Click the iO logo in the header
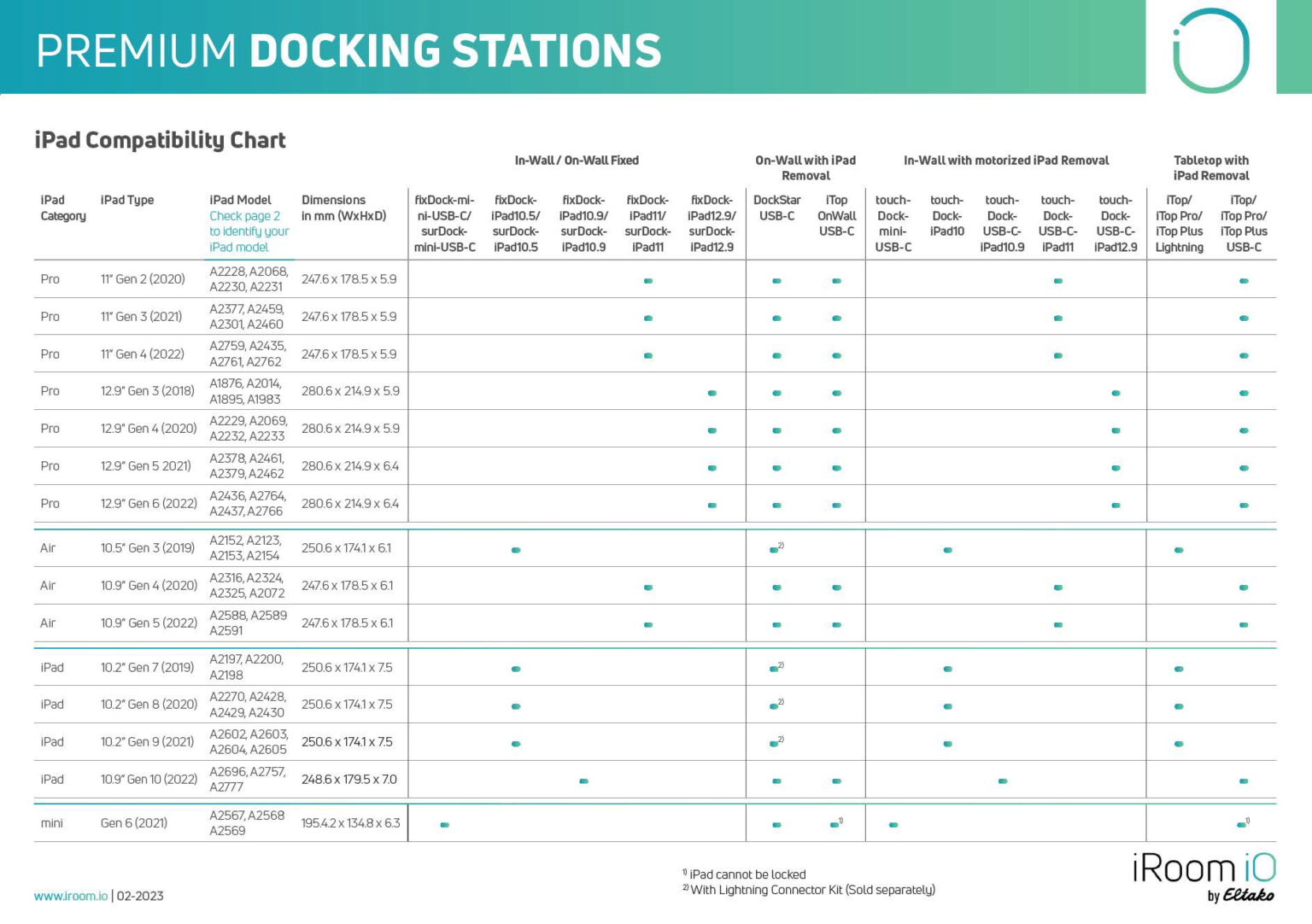This screenshot has height=924, width=1312. click(1210, 50)
